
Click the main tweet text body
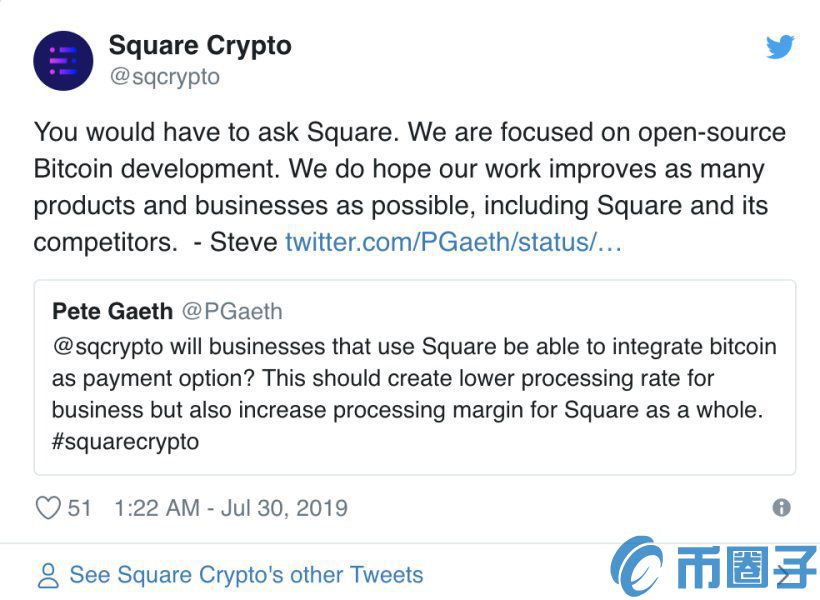point(409,187)
